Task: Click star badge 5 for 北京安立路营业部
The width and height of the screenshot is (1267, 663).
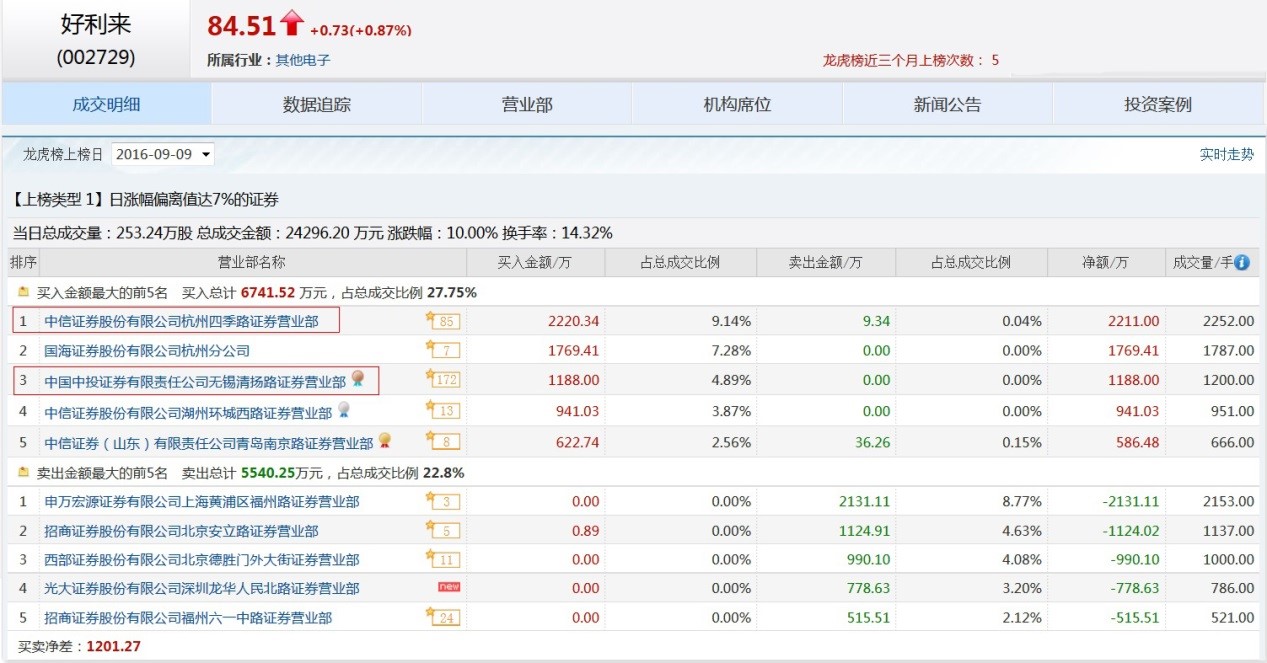Action: pos(442,530)
